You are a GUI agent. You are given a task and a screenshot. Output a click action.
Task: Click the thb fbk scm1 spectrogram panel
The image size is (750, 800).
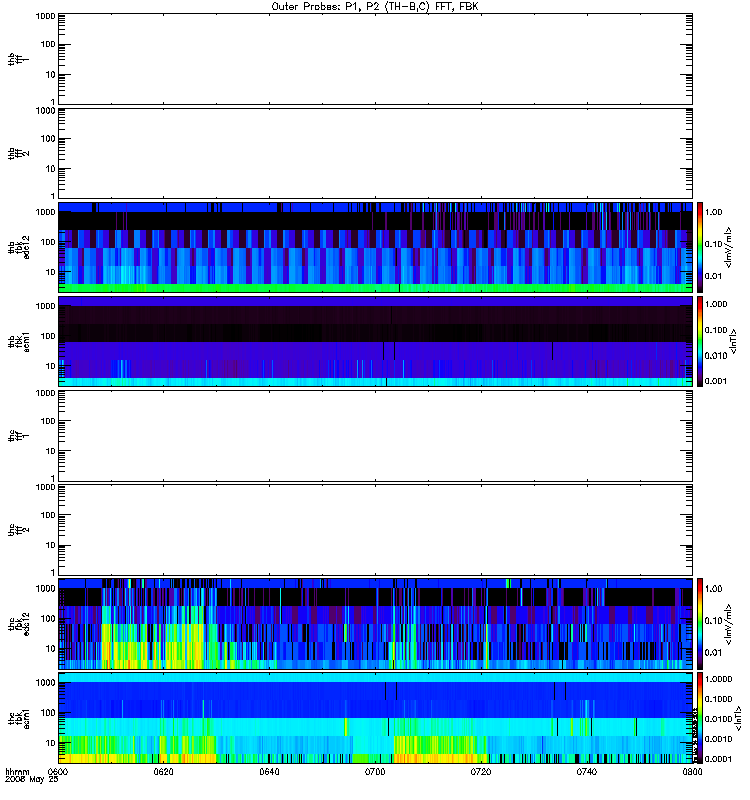375,341
